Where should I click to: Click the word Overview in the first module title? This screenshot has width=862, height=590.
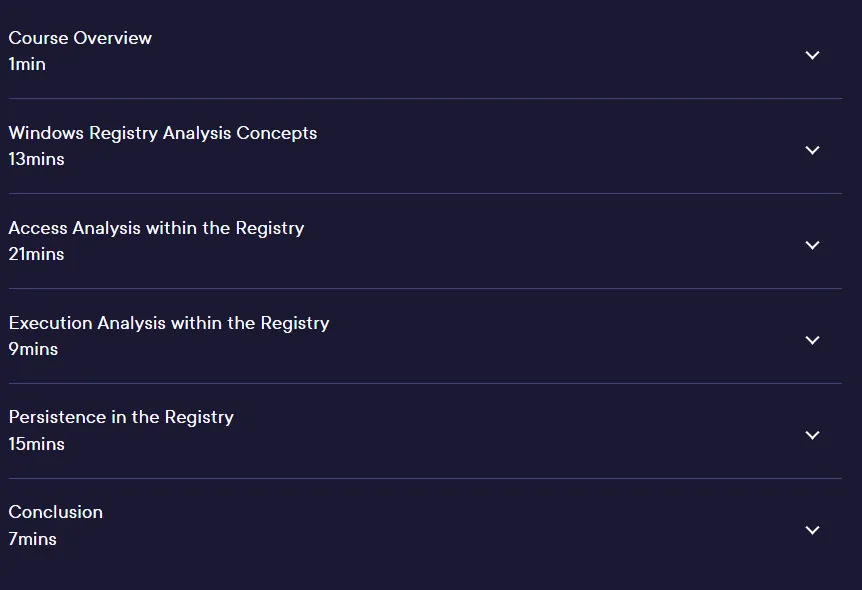(x=113, y=38)
